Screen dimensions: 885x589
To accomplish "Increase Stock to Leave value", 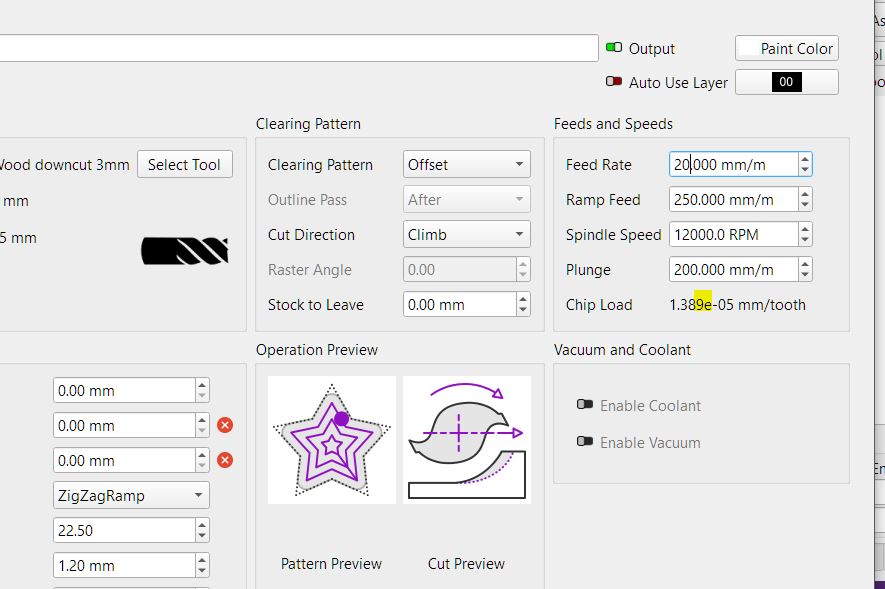I will point(523,299).
